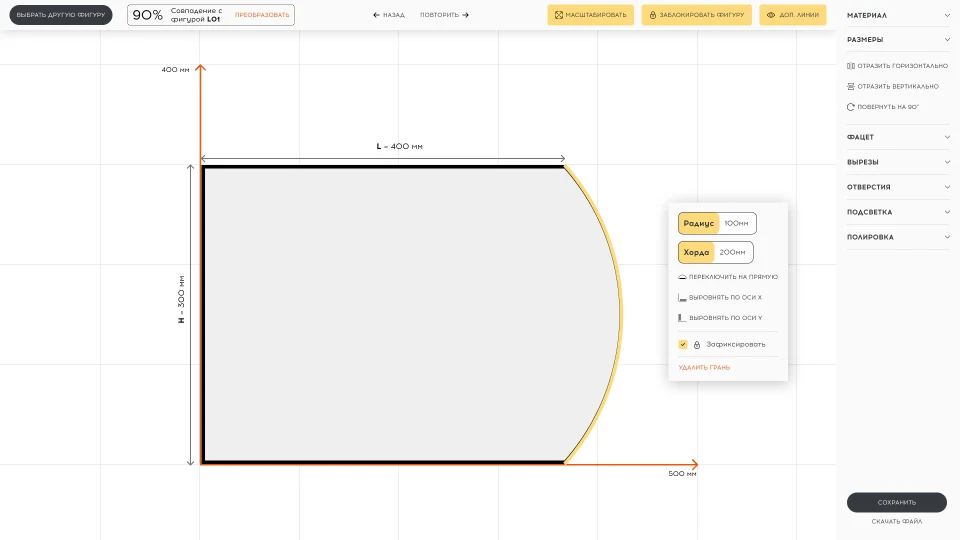This screenshot has height=540, width=960.
Task: Click the forward arrow icon near Повторить
Action: 465,15
